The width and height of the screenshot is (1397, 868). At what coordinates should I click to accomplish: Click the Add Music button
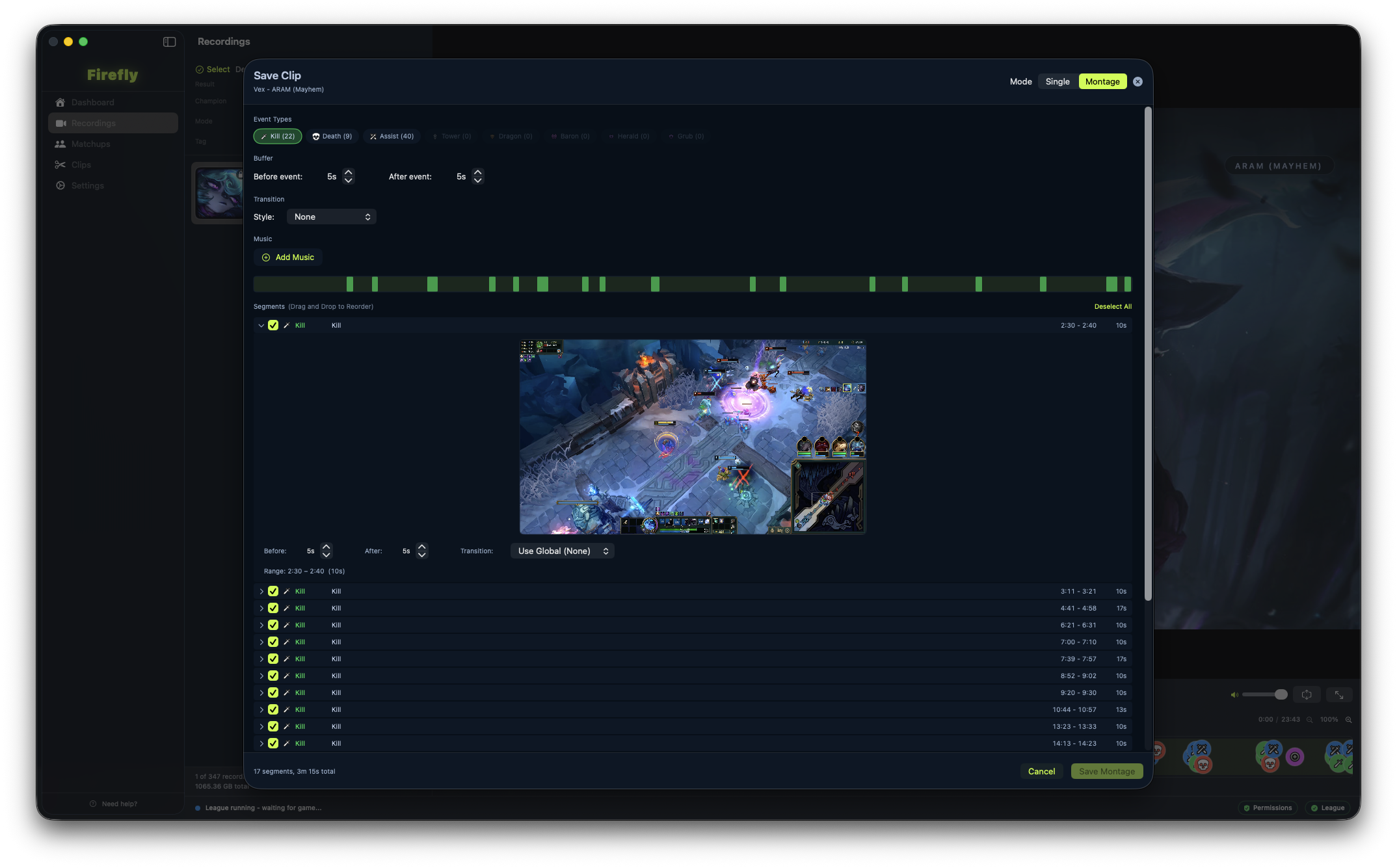[287, 257]
